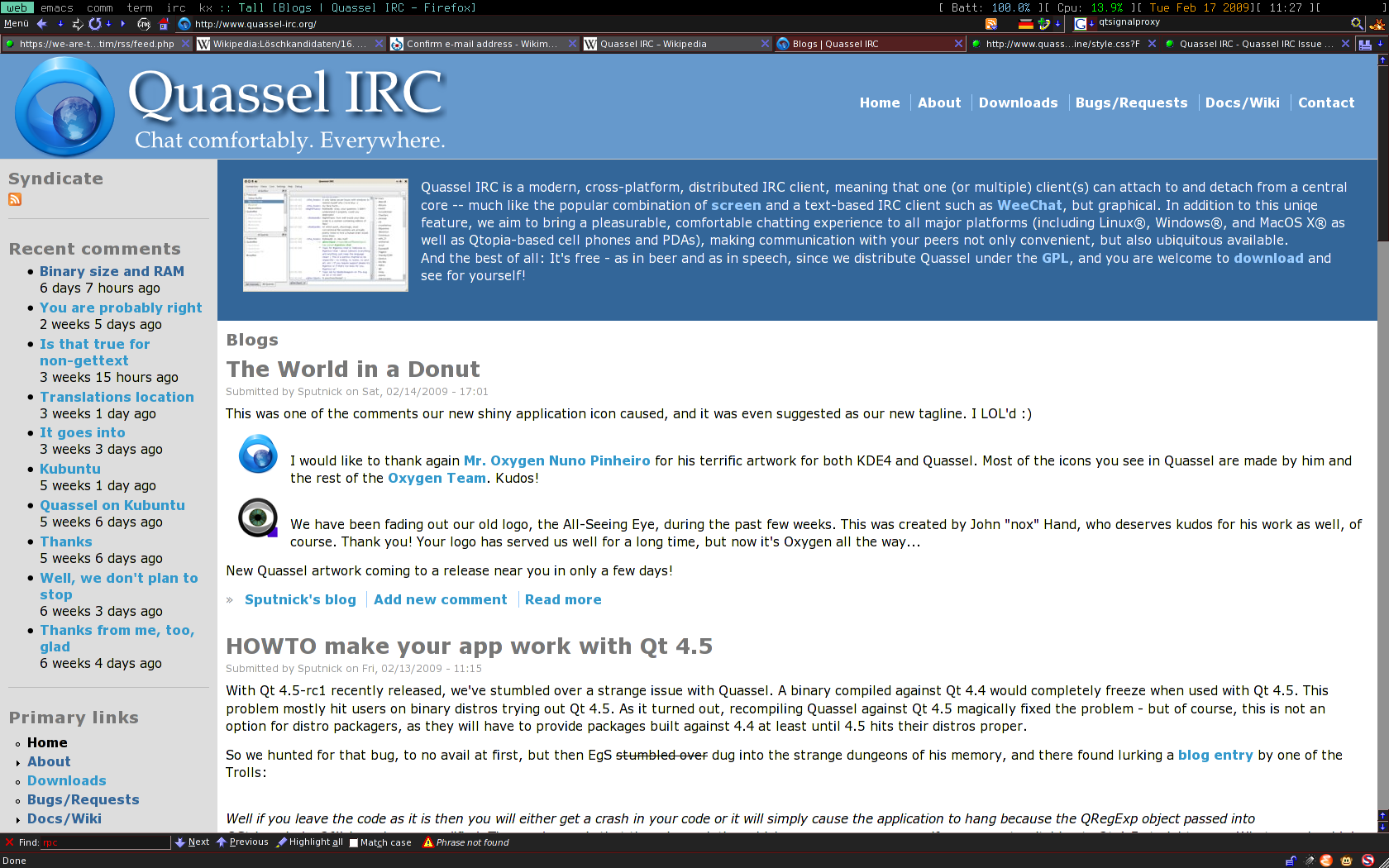Click the green plus tag toolbar icon

tap(1044, 24)
